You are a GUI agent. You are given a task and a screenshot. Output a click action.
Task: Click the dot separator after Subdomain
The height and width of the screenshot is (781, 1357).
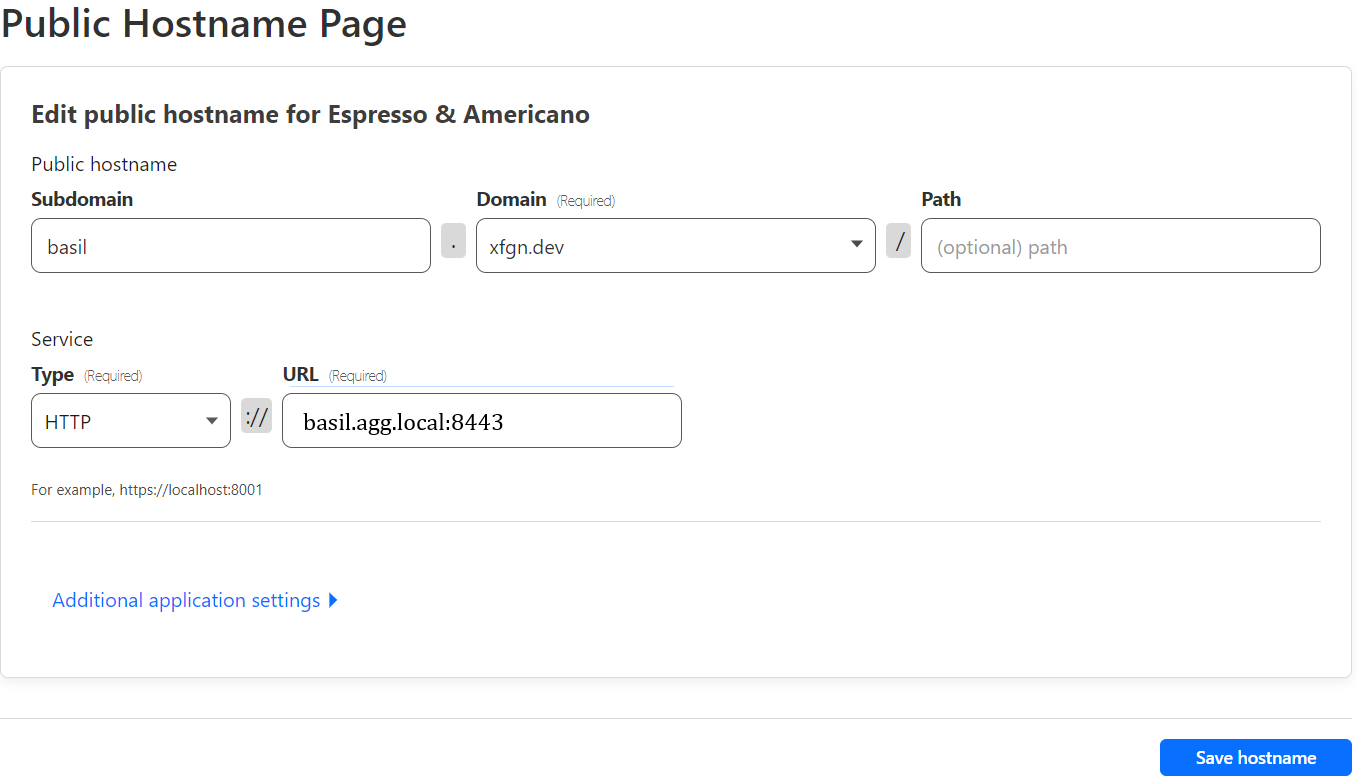click(453, 241)
